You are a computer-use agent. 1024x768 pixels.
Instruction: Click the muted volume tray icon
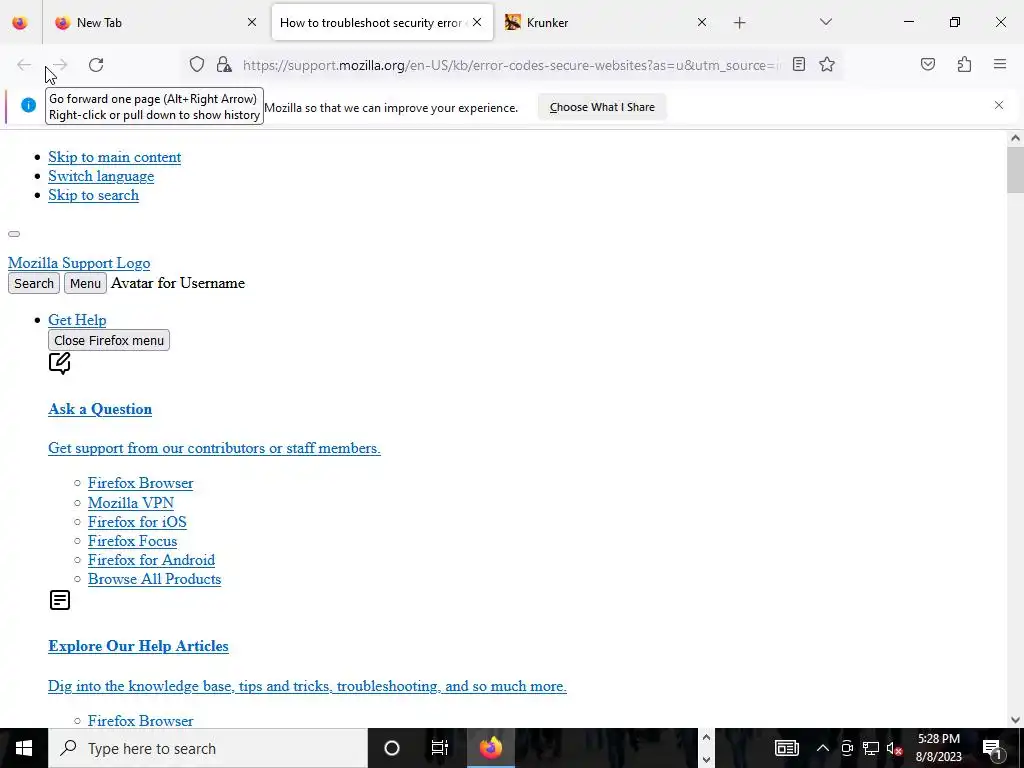point(894,748)
